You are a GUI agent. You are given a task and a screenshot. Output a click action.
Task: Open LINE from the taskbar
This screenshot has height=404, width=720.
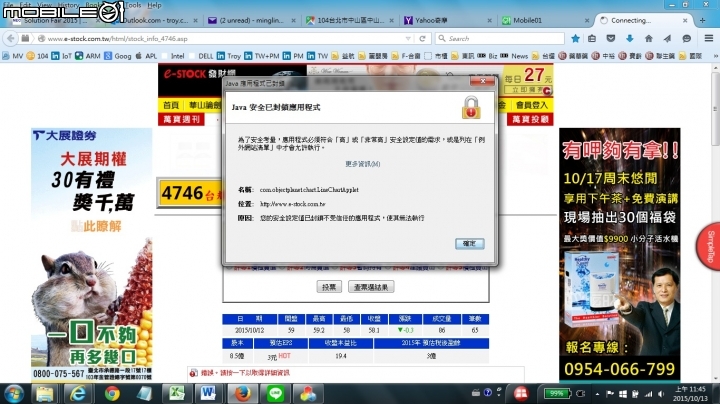275,394
